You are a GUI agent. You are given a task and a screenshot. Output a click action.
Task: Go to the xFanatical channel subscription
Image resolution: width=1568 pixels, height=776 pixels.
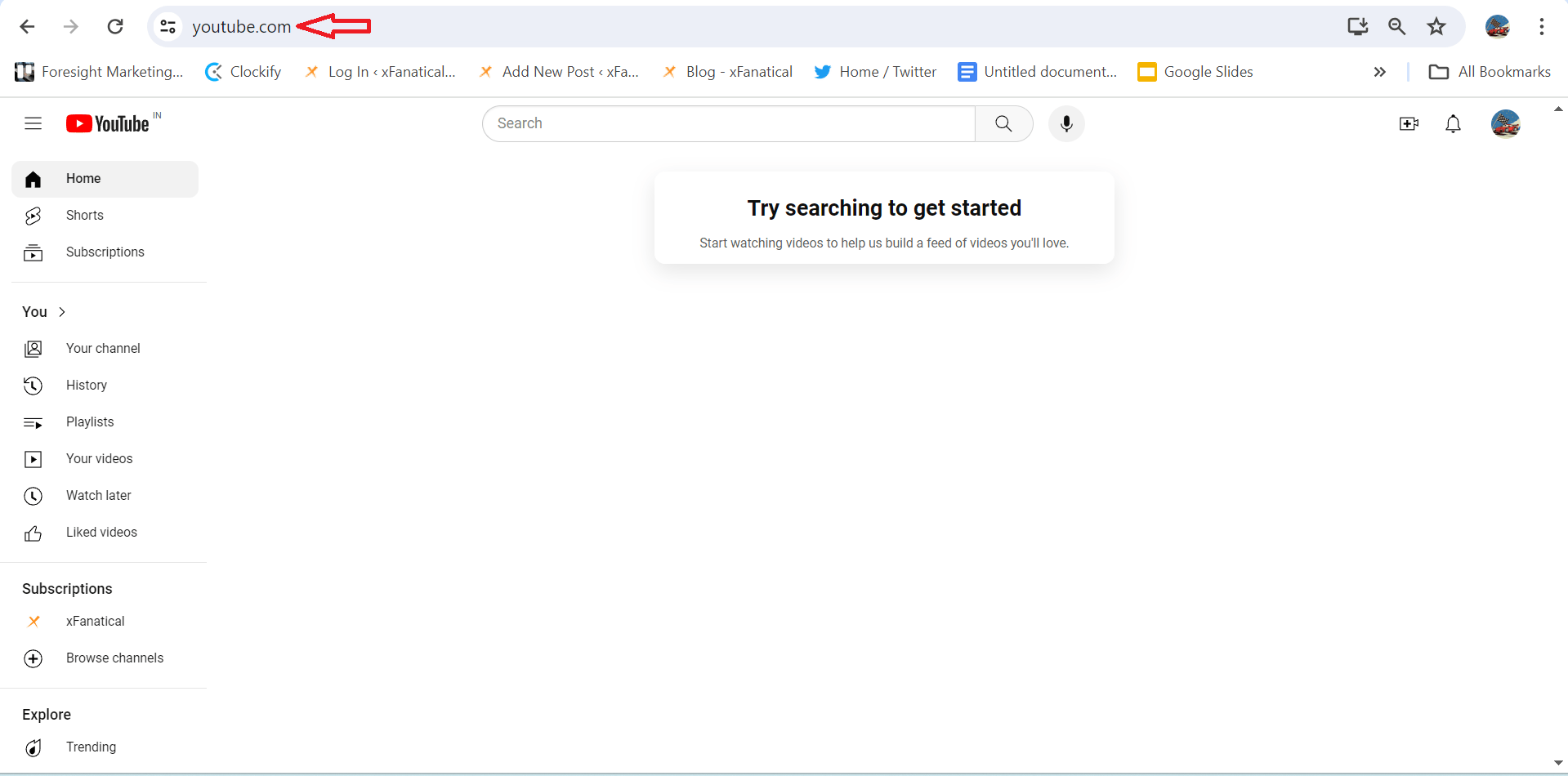[x=95, y=622]
